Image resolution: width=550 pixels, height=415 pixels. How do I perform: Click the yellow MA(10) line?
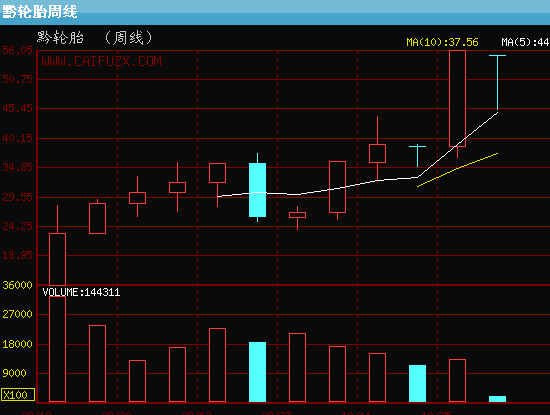pos(457,169)
